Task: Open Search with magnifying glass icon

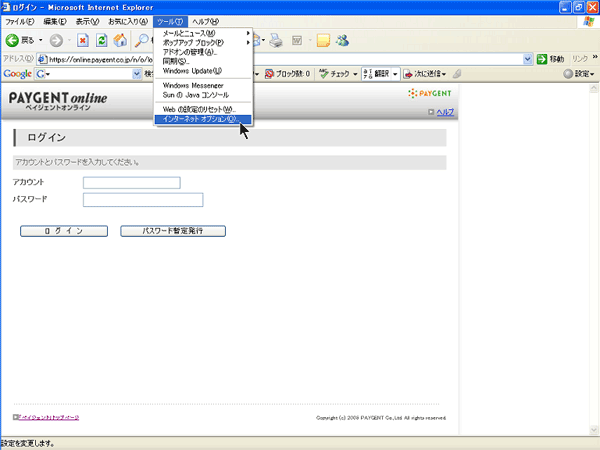Action: pyautogui.click(x=142, y=40)
